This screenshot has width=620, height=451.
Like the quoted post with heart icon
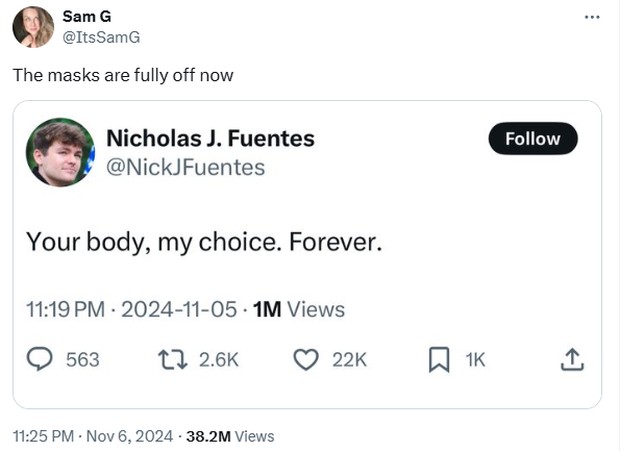305,359
